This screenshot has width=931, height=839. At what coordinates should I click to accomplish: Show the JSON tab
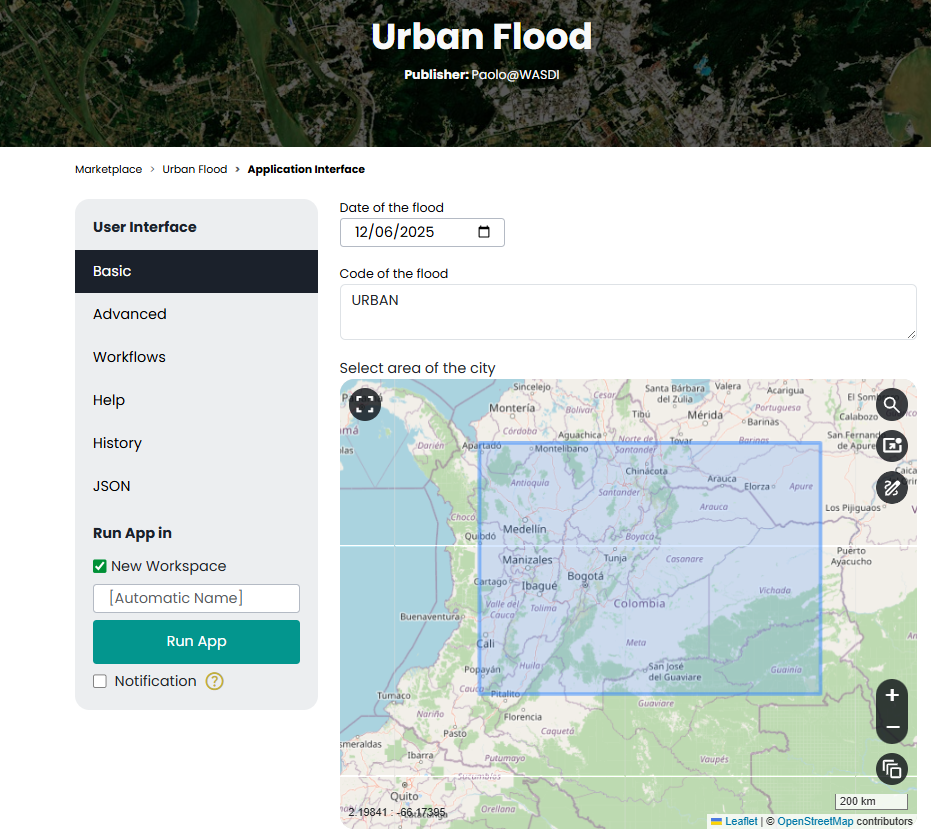click(196, 486)
